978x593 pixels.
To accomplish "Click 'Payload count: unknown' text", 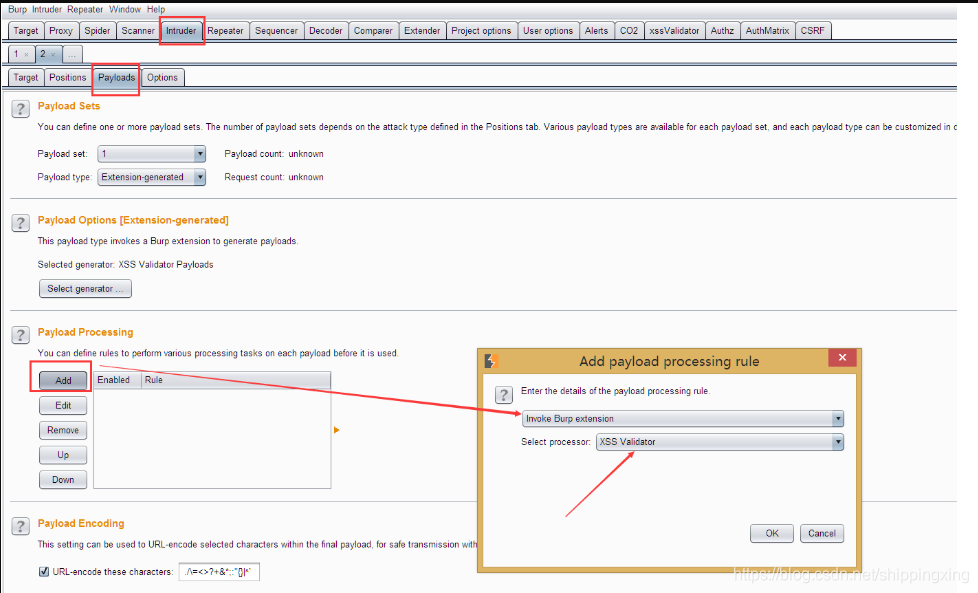I will [274, 153].
